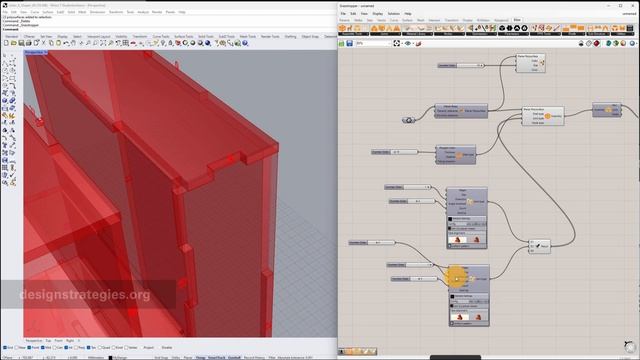Click Ortho in Rhino status bar

pyautogui.click(x=176, y=358)
